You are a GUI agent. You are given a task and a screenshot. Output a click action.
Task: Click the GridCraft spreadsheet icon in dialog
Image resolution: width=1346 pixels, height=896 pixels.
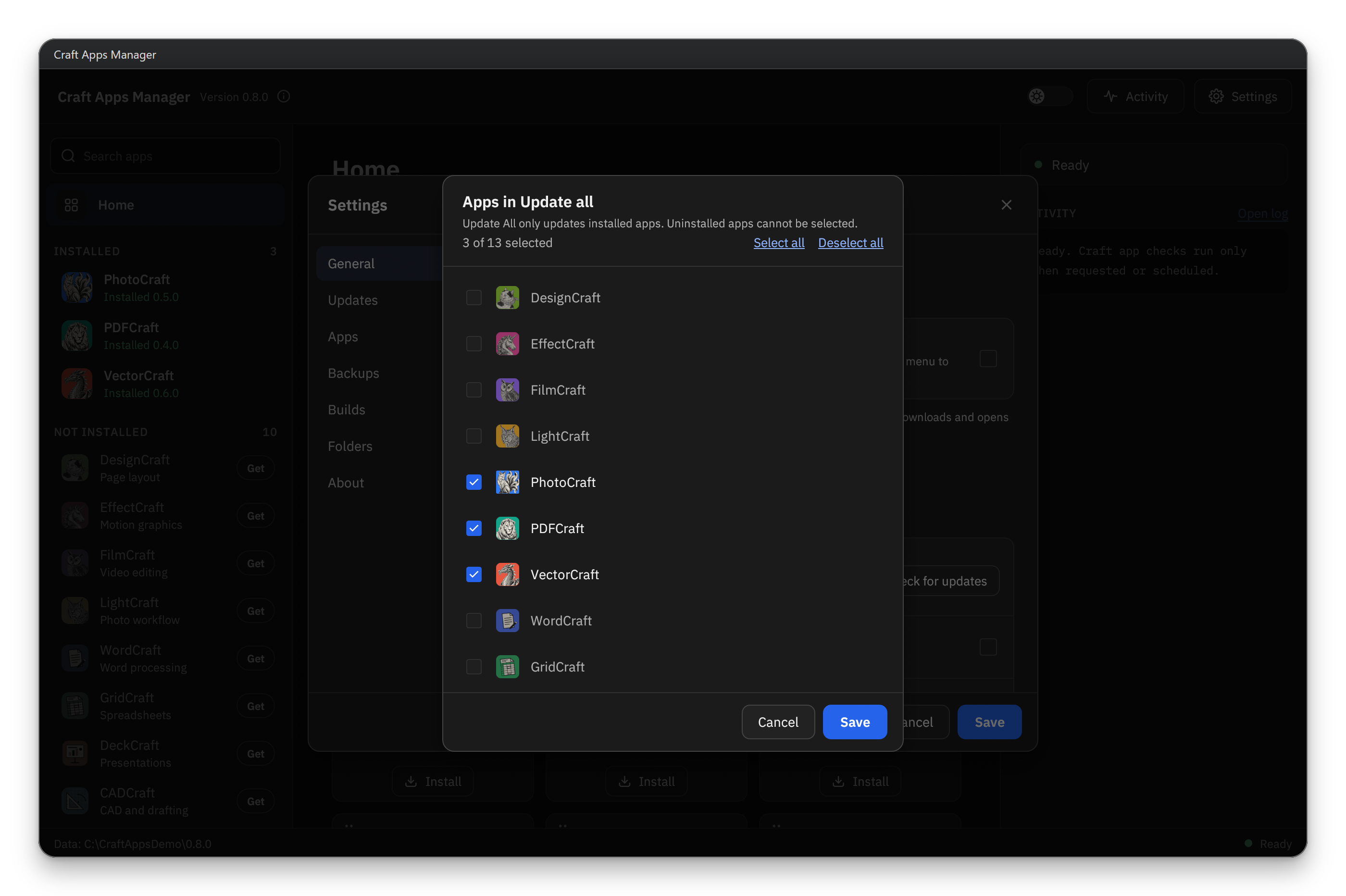point(507,667)
